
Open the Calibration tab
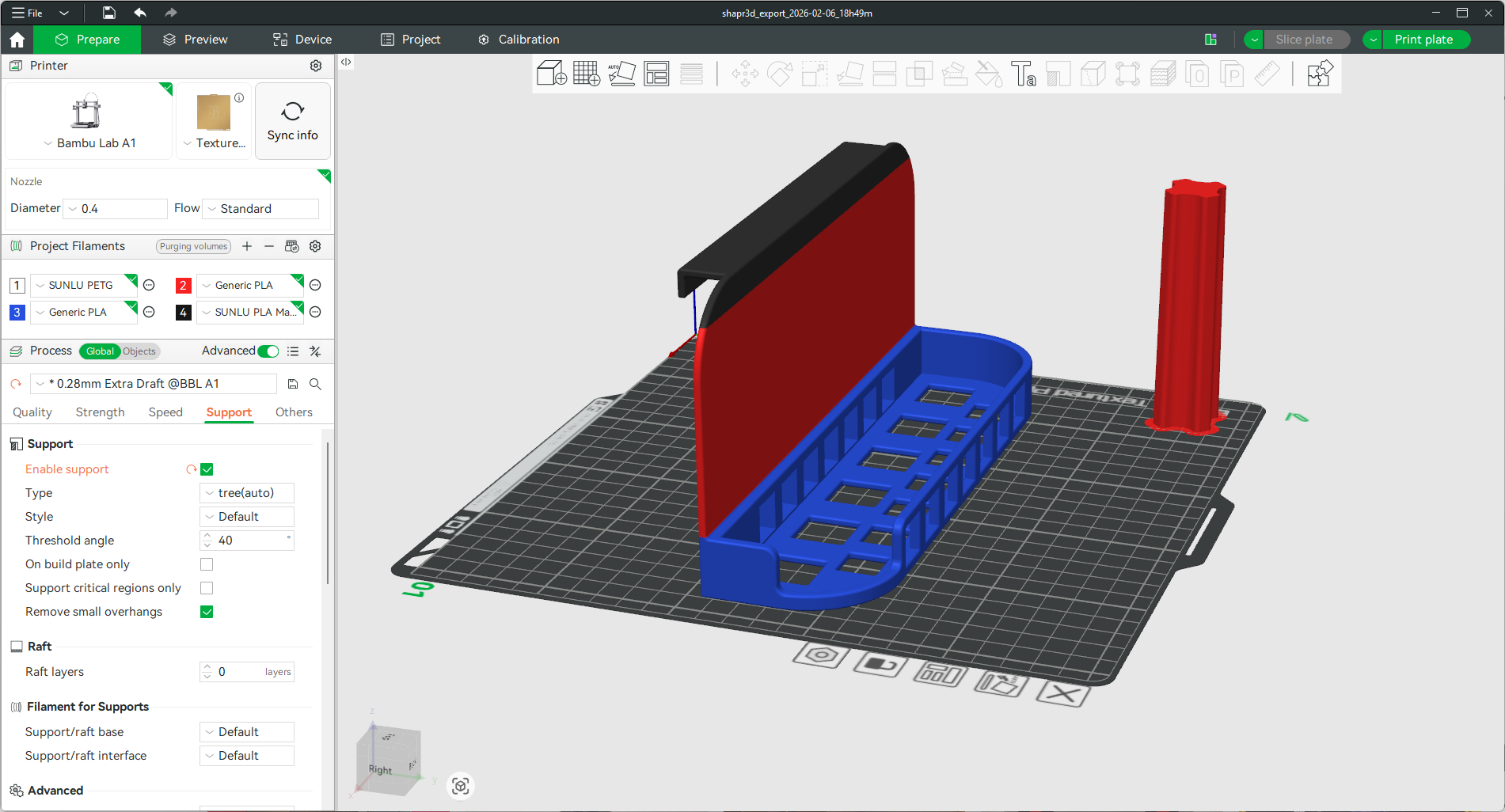point(519,40)
